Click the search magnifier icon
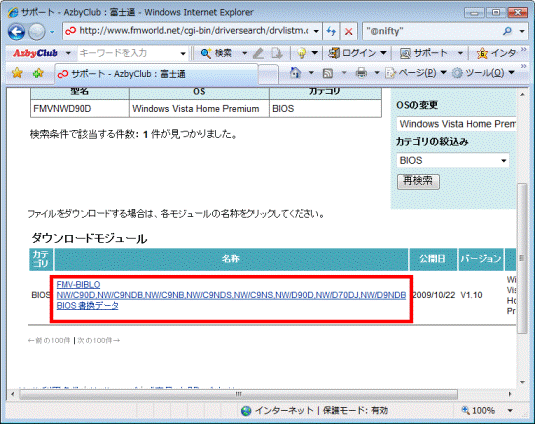 [x=507, y=31]
